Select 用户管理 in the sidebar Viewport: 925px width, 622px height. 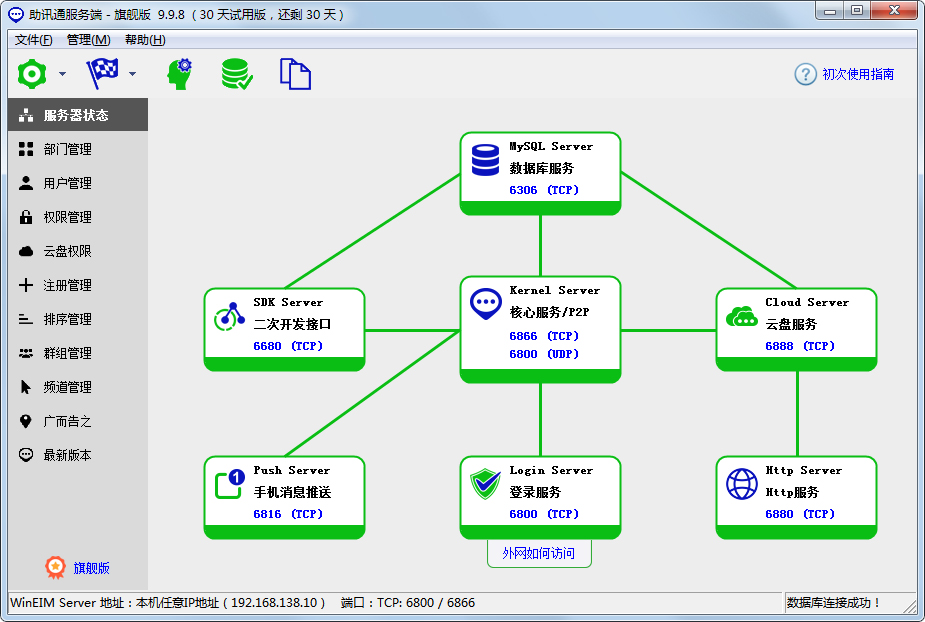[x=67, y=183]
